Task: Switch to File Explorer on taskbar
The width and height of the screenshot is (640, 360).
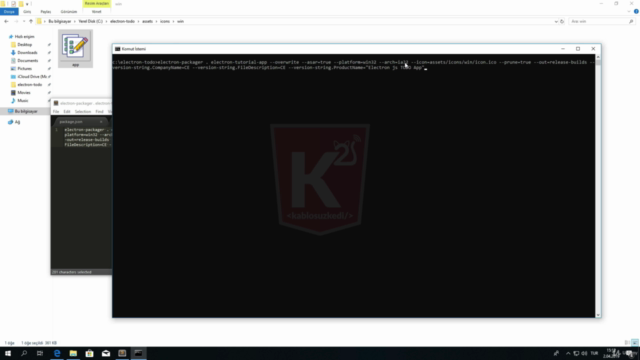Action: pos(73,353)
